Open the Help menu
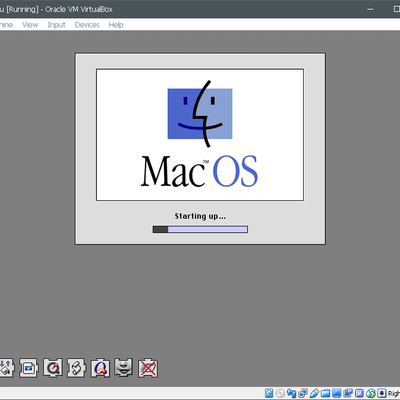Viewport: 400px width, 400px height. point(116,25)
